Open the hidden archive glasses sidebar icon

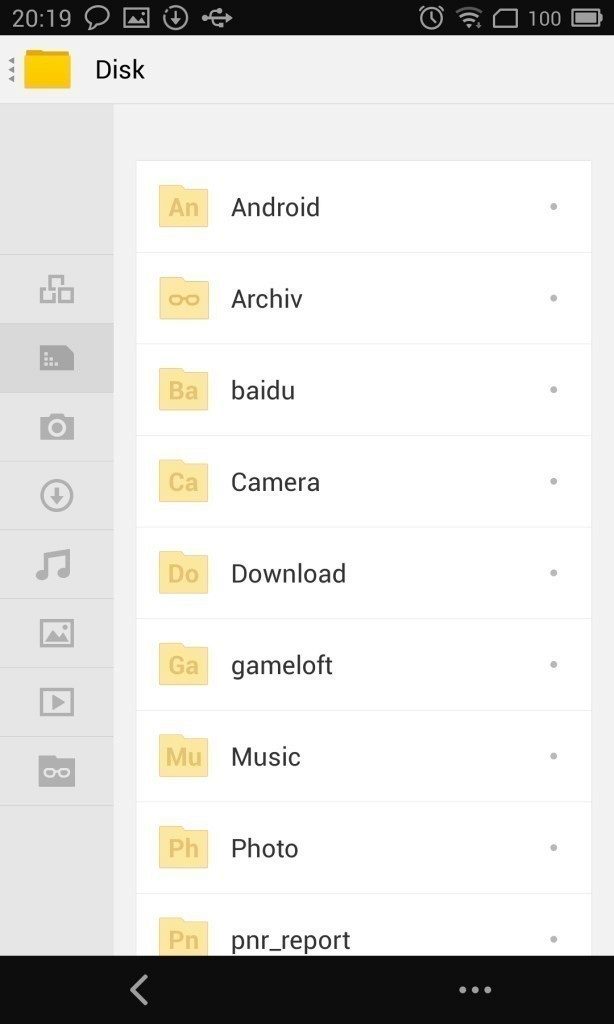[56, 771]
